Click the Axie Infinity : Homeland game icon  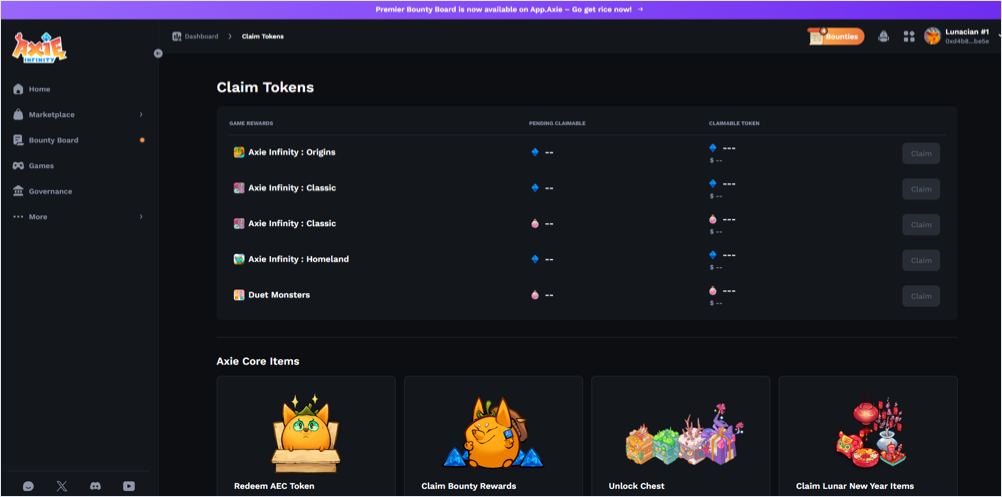[x=239, y=259]
